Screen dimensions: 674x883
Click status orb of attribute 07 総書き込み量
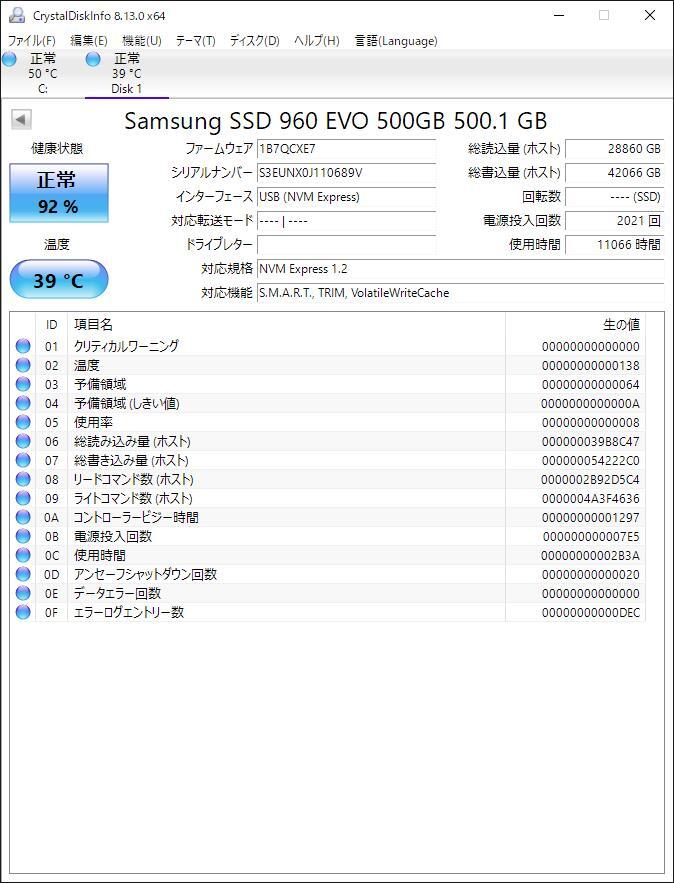coord(23,460)
